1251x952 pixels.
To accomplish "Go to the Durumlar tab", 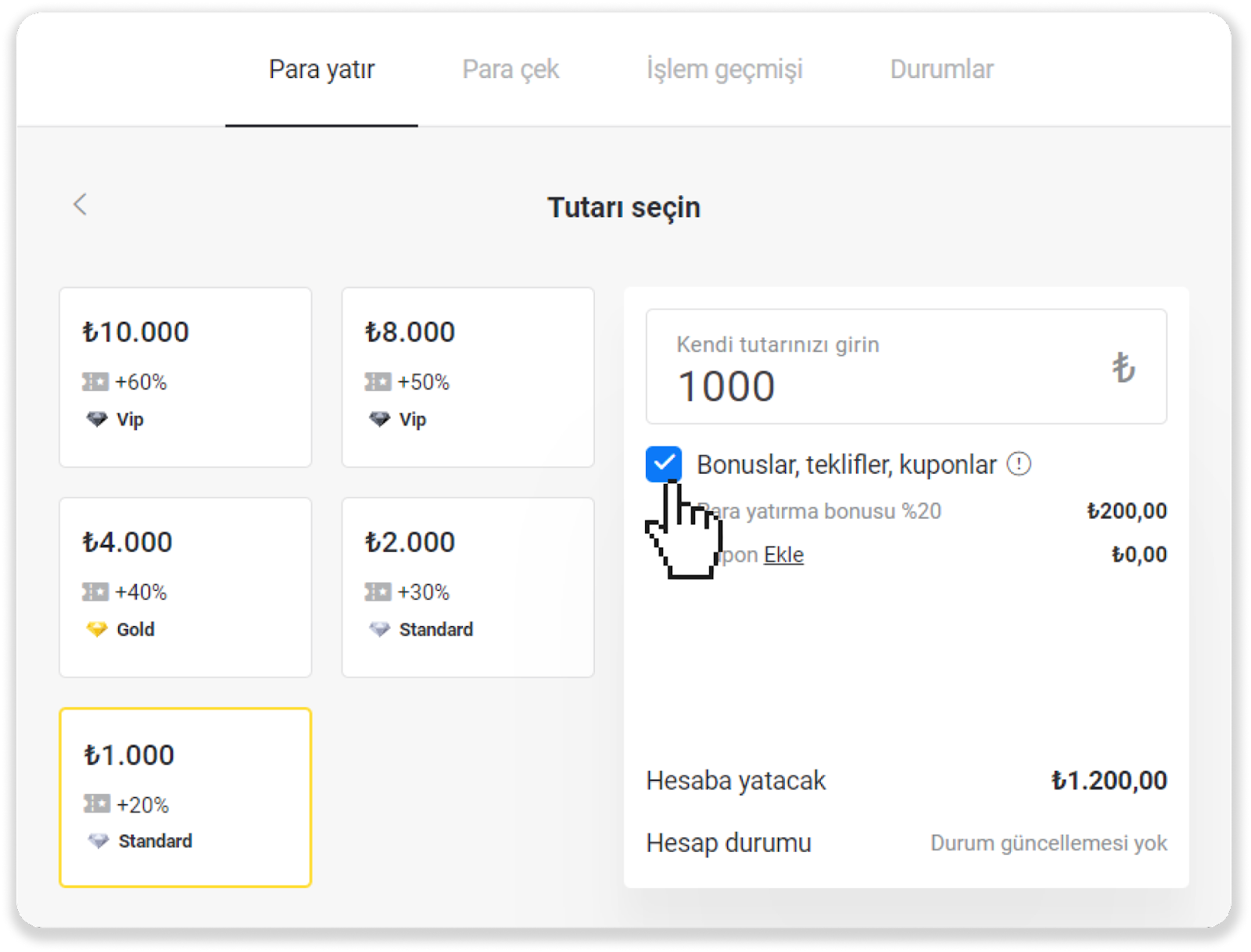I will coord(941,70).
